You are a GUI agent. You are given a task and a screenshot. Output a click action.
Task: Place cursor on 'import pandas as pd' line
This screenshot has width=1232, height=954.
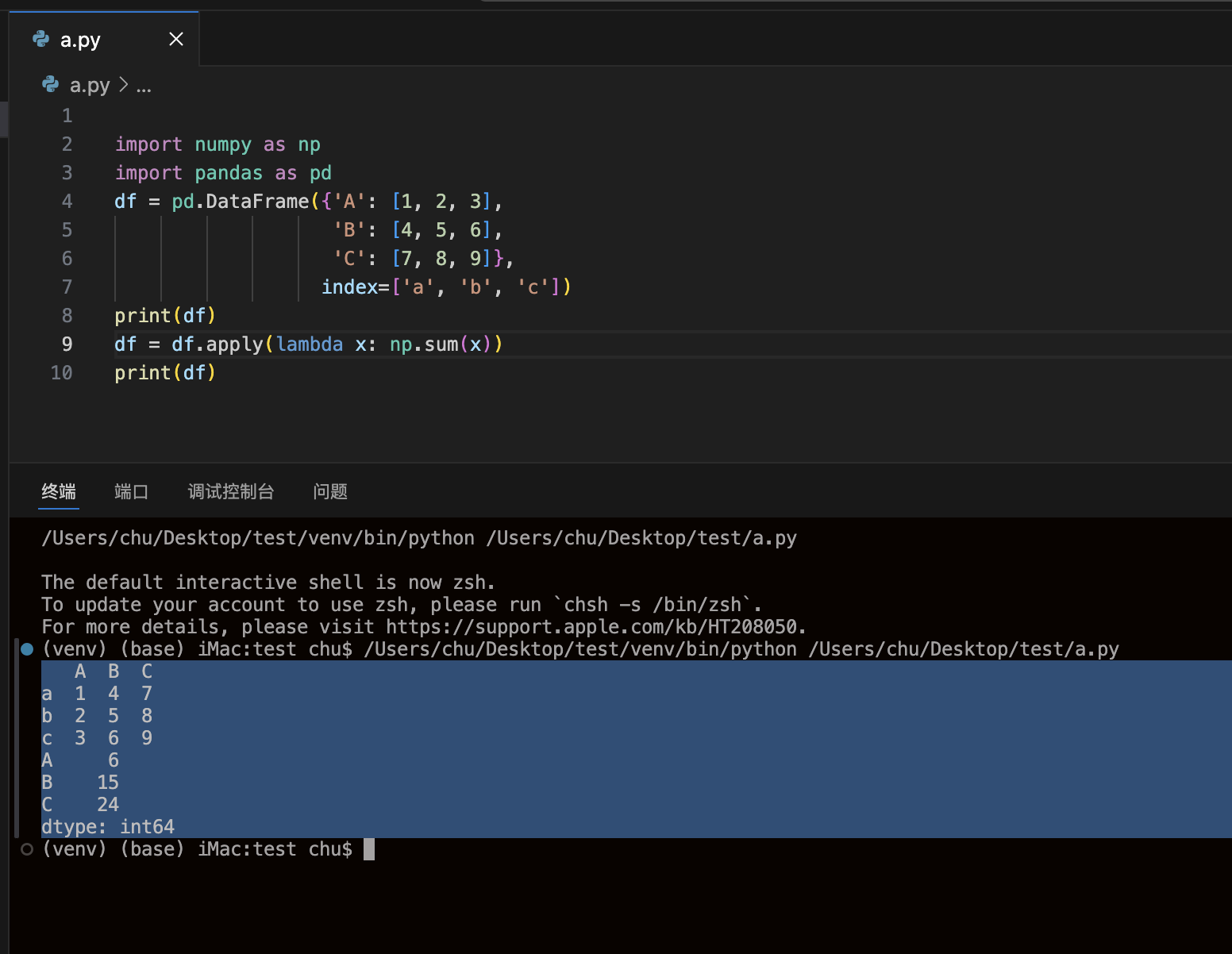click(x=223, y=173)
